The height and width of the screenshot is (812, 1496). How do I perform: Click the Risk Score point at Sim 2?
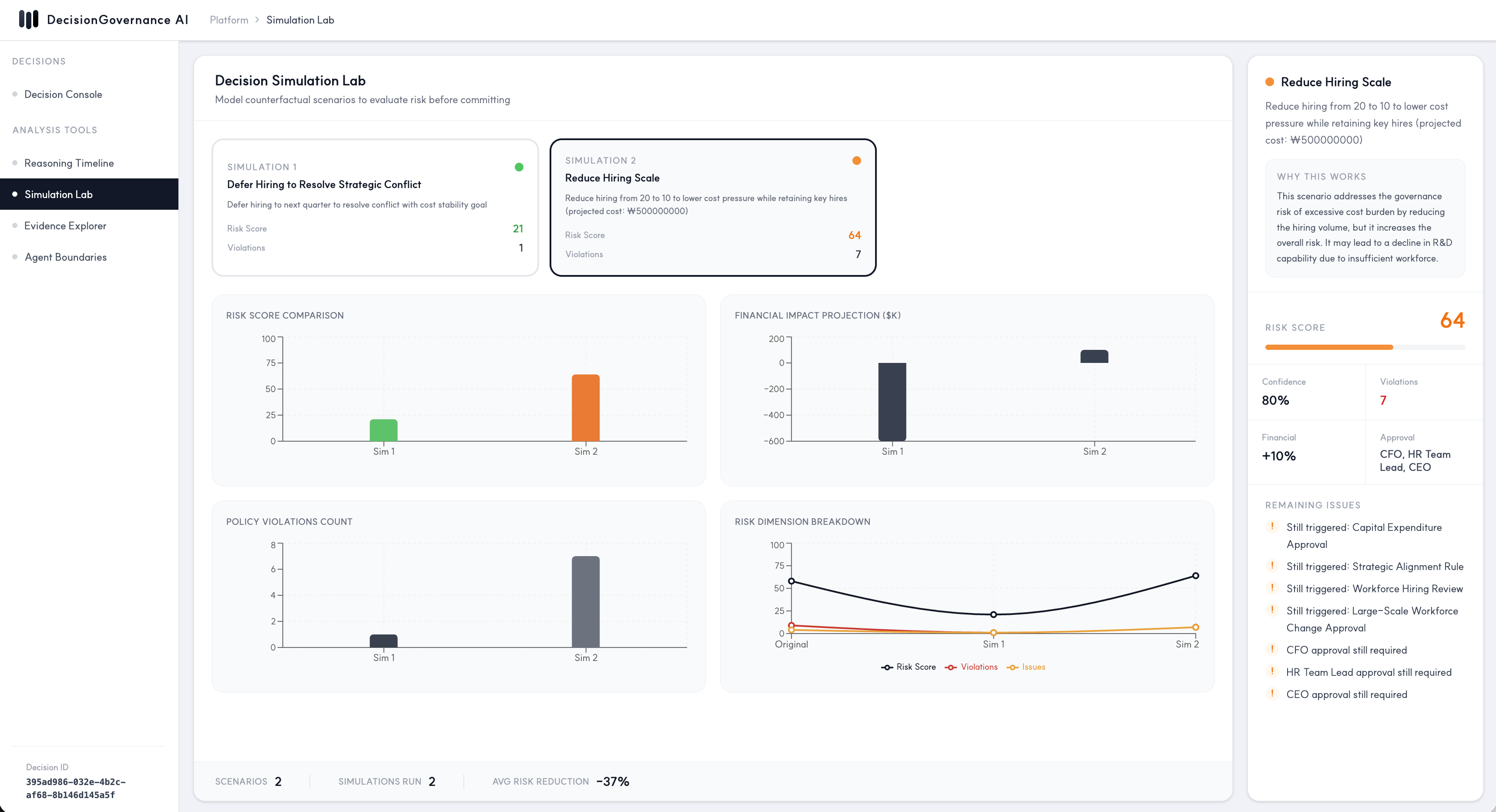[x=1195, y=576]
